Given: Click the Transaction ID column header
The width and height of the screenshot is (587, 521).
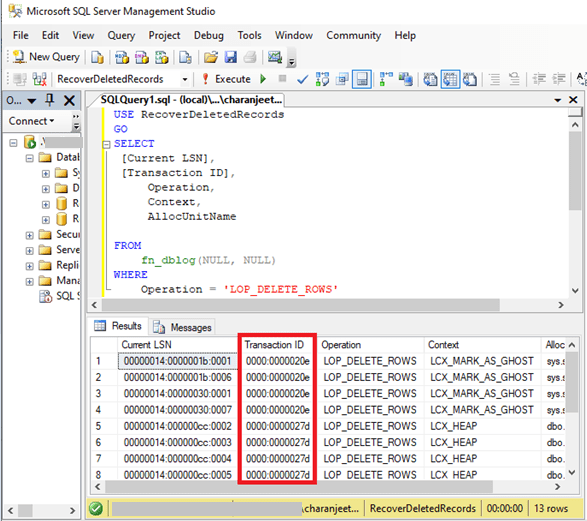Looking at the screenshot, I should (x=278, y=345).
